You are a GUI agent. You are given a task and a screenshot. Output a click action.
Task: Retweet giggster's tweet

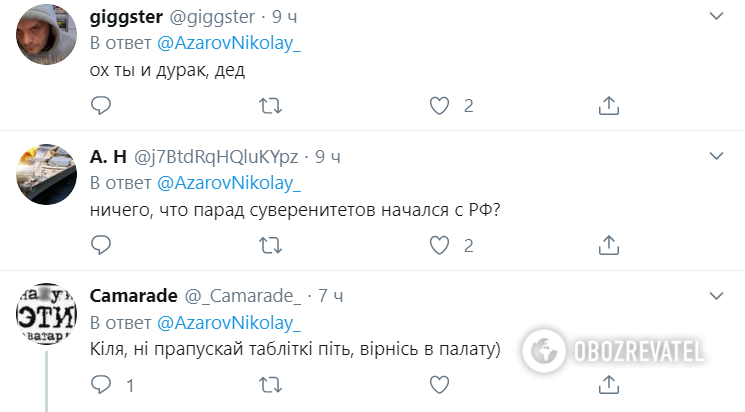pyautogui.click(x=270, y=105)
